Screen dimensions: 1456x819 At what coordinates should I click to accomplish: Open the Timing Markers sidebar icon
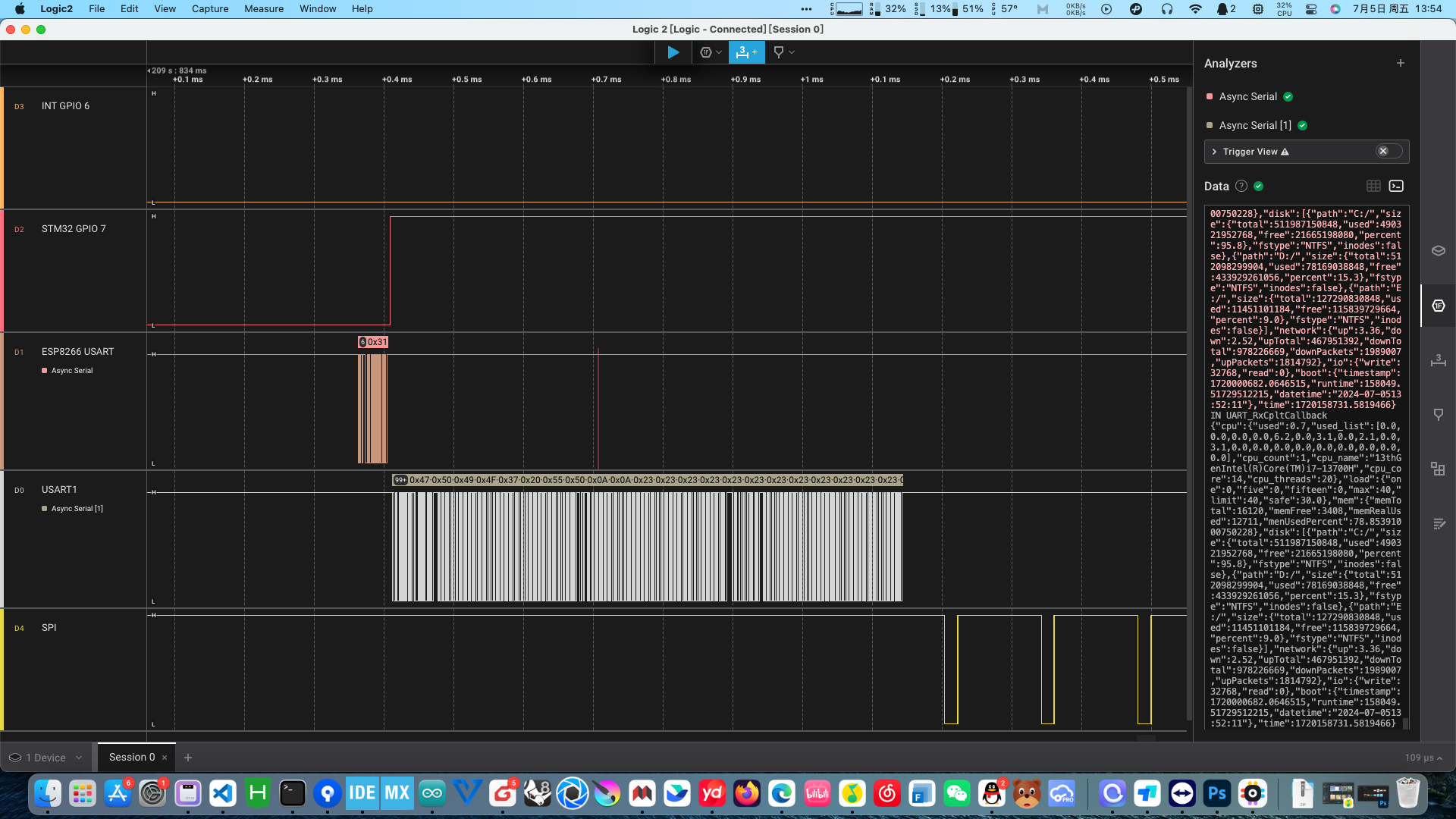coord(1438,415)
